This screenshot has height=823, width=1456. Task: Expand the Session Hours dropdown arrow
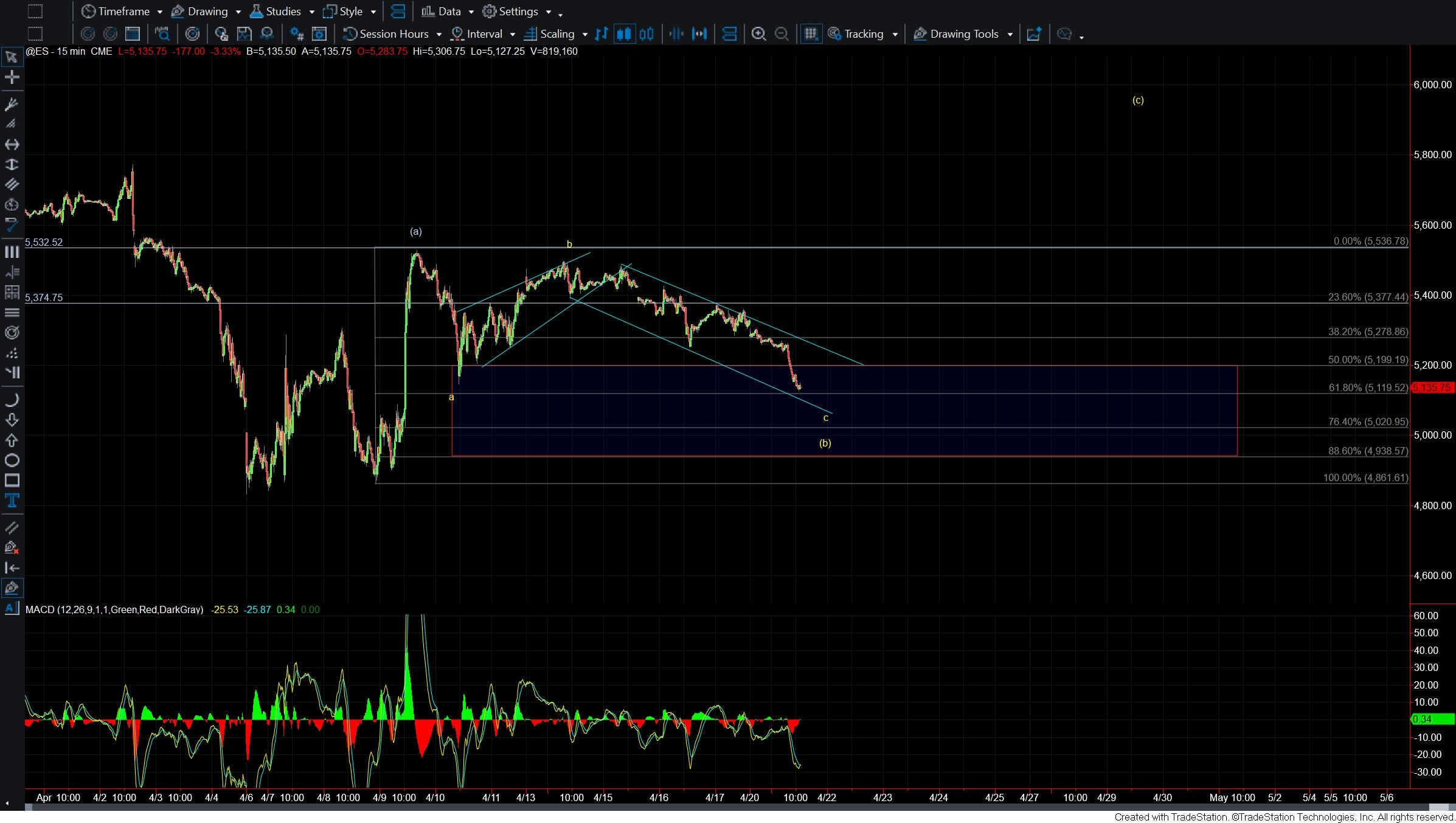point(439,35)
